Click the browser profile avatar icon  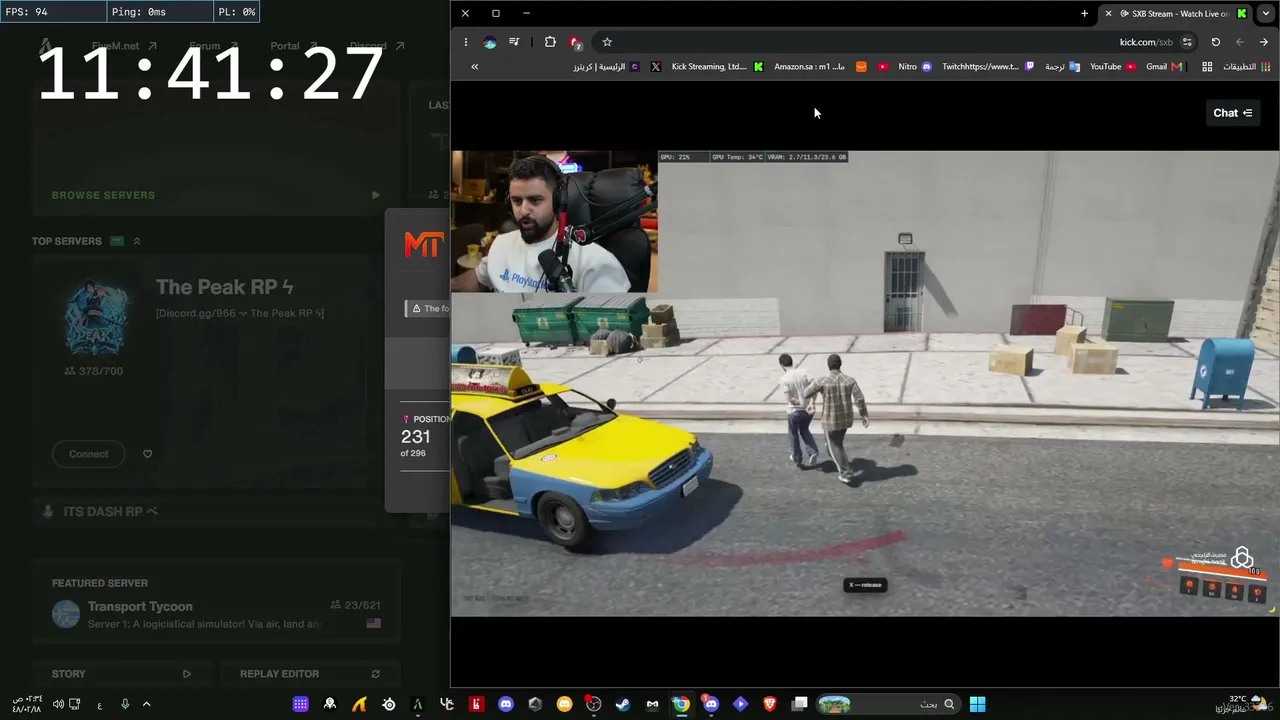pos(490,42)
